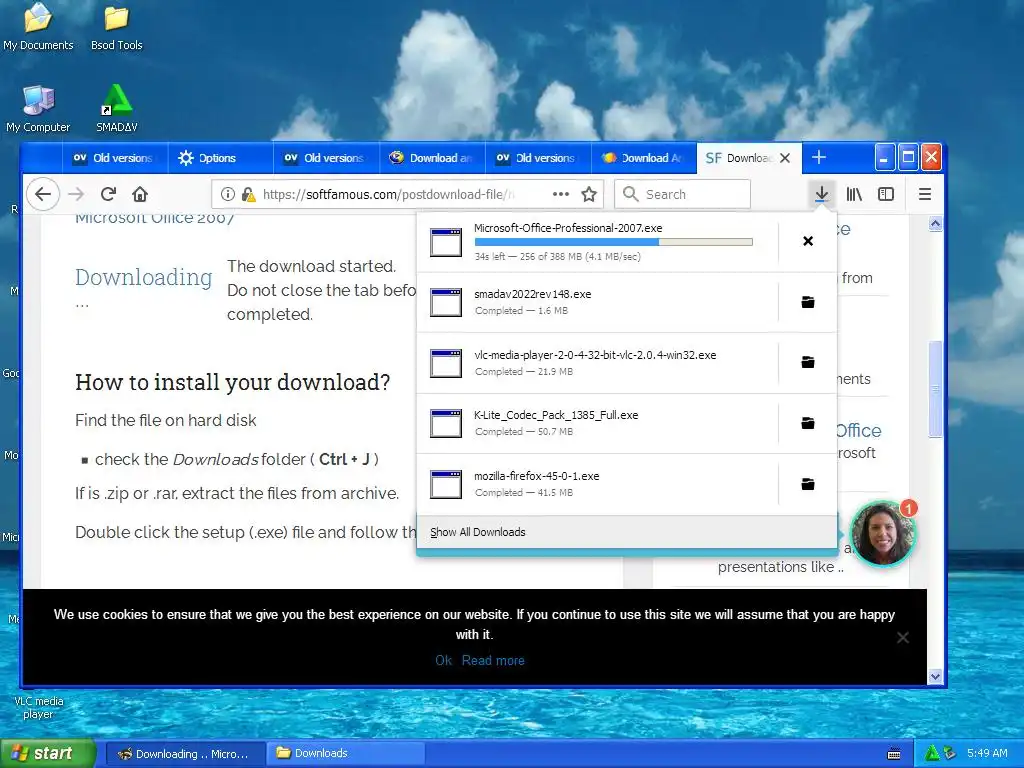
Task: Click the page scrollbar down arrow
Action: [x=935, y=677]
